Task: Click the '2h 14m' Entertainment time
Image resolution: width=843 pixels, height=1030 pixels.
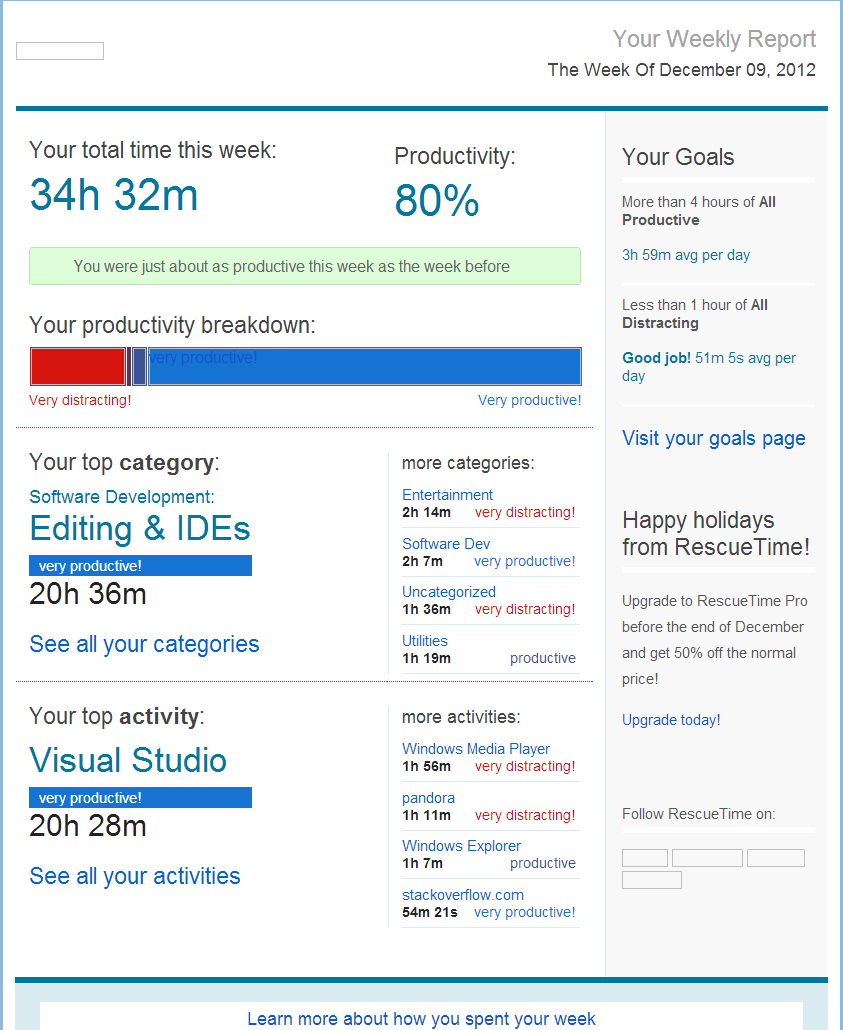Action: [x=426, y=512]
